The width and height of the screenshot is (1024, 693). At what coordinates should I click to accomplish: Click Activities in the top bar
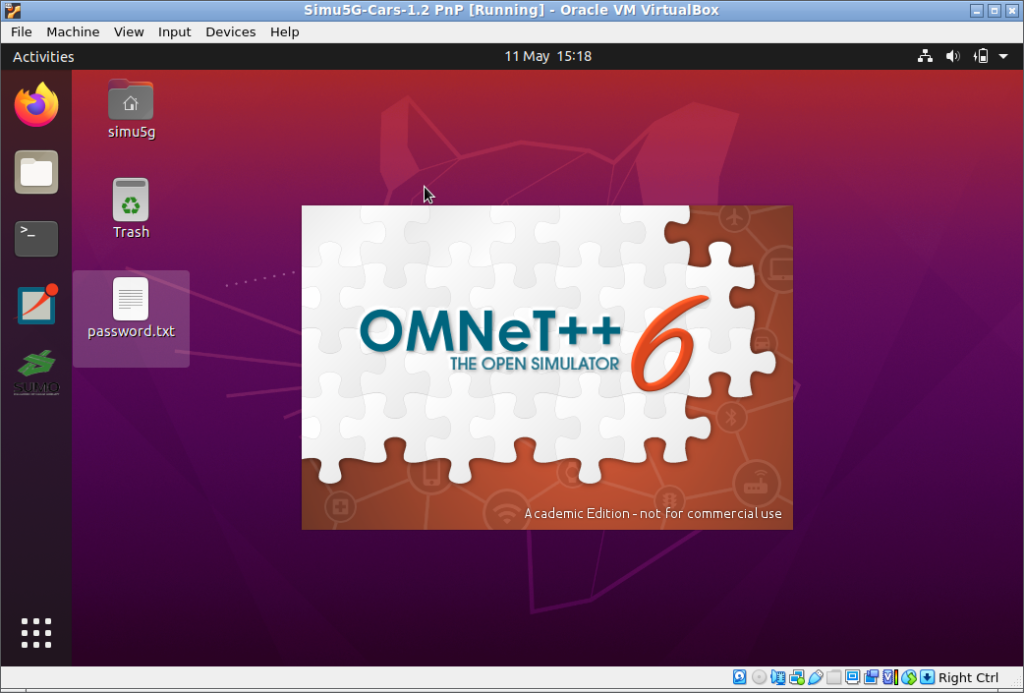pos(43,56)
